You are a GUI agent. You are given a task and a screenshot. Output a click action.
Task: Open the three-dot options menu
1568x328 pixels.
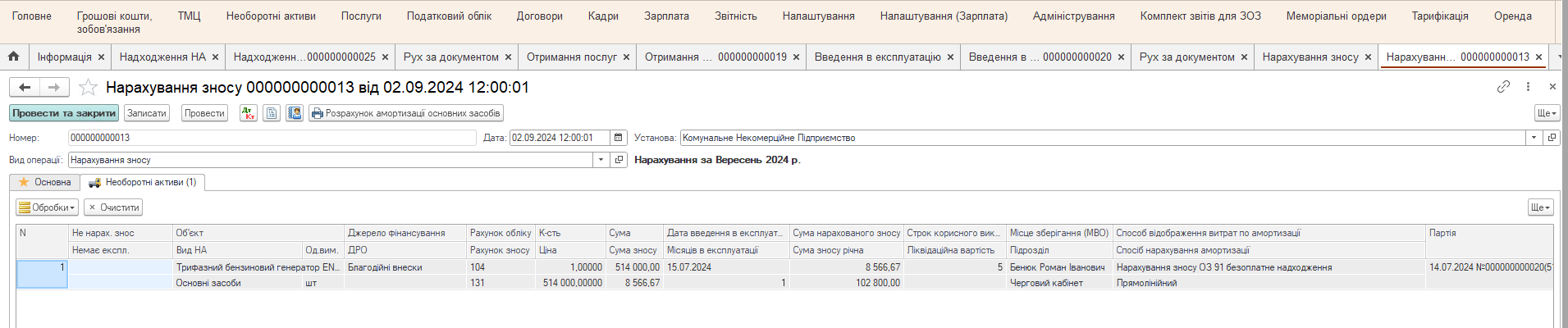(x=1528, y=86)
